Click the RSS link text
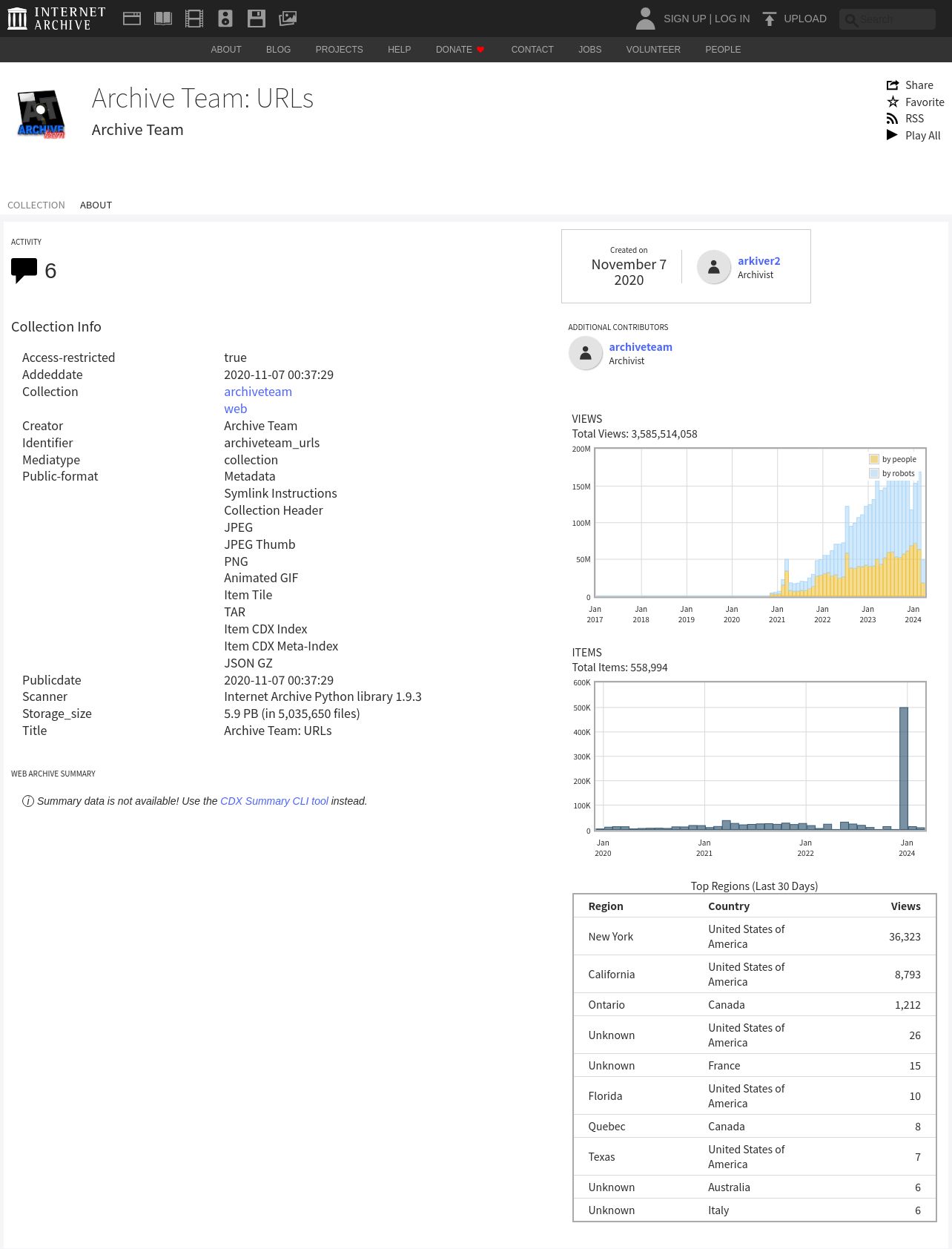Viewport: 952px width, 1249px height. pos(914,119)
